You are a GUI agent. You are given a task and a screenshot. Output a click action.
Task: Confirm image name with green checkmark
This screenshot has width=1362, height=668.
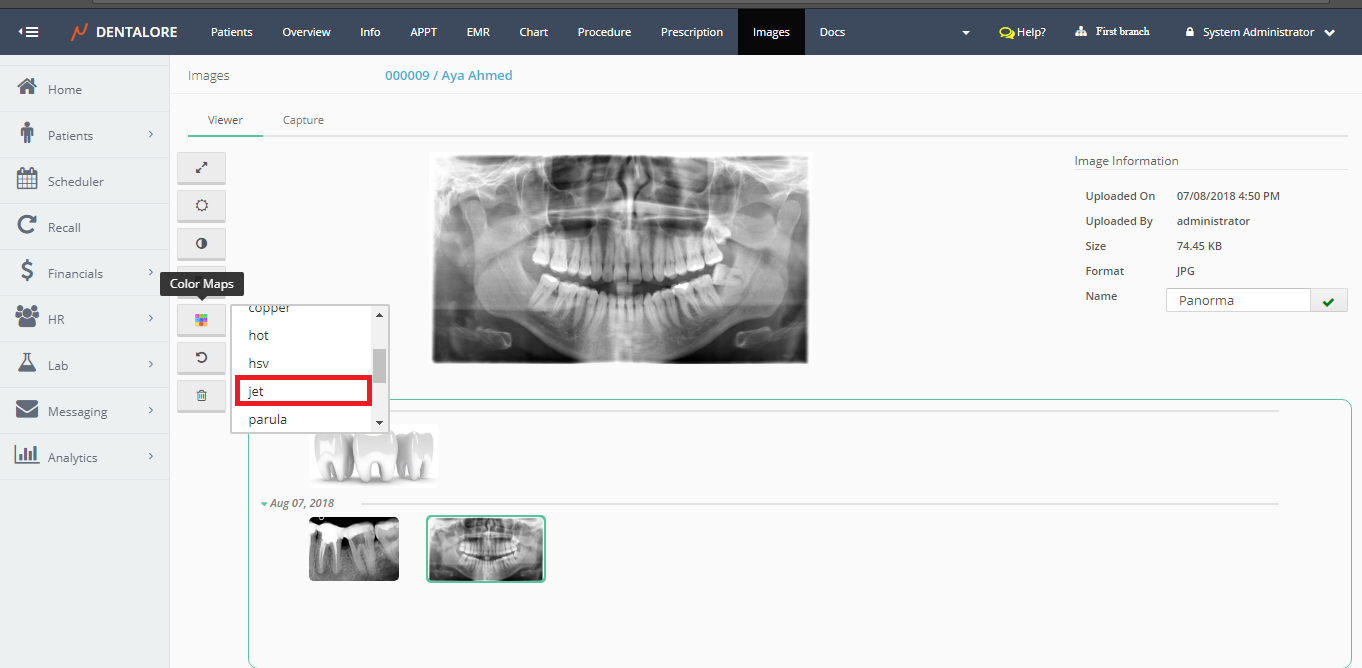pyautogui.click(x=1328, y=301)
